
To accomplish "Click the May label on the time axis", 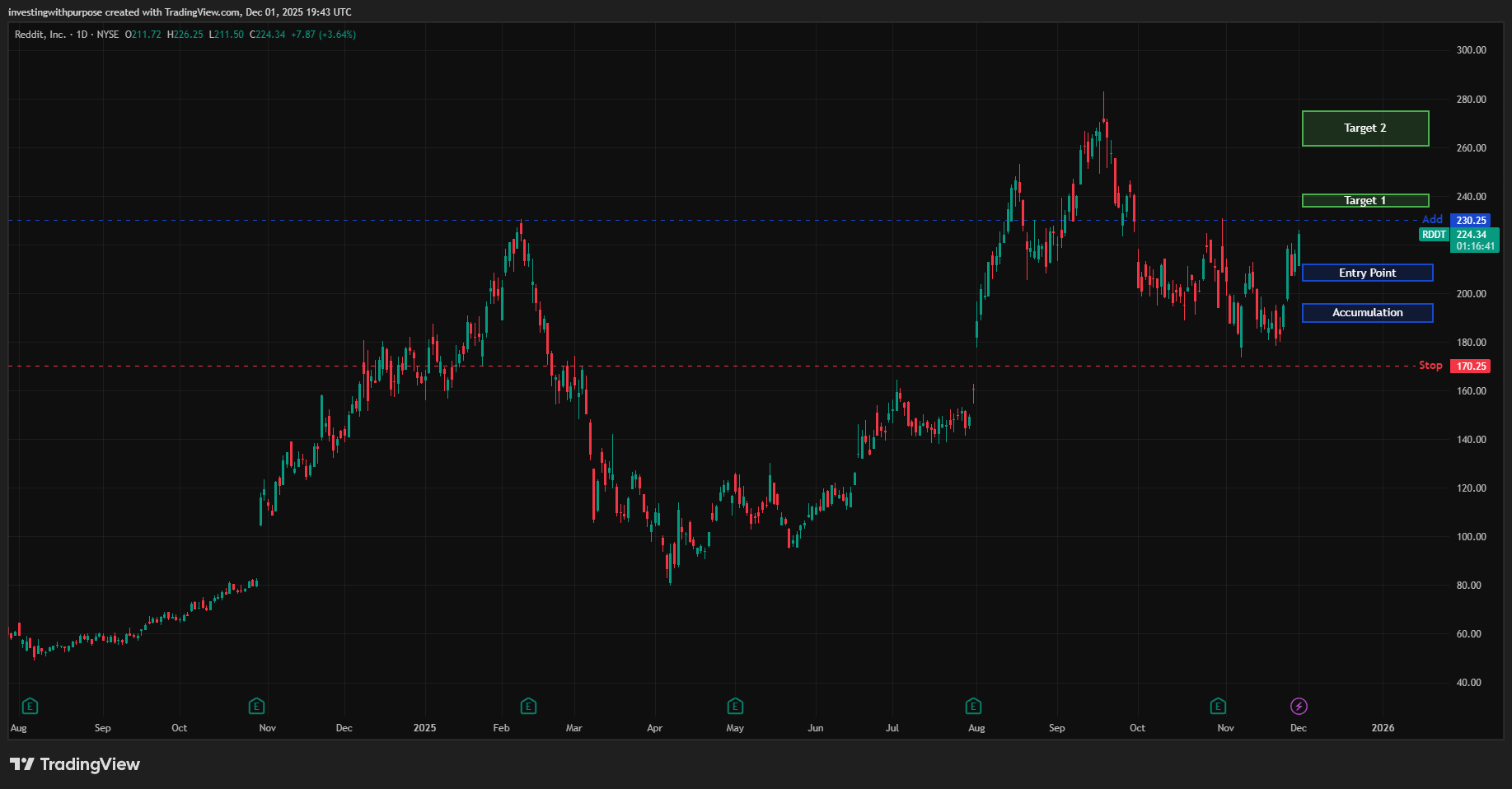I will [x=735, y=728].
